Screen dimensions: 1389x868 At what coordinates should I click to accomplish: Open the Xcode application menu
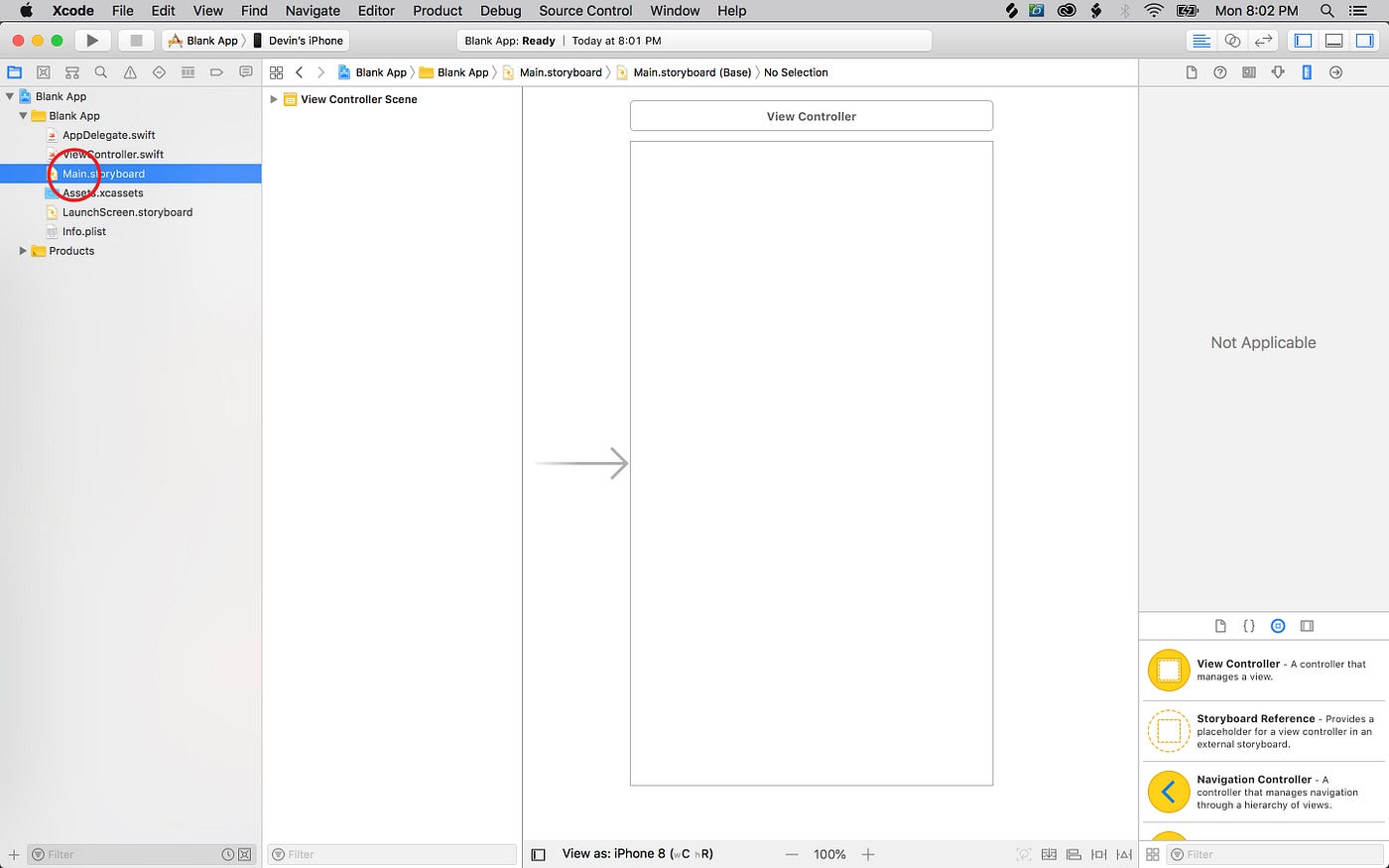(x=73, y=11)
